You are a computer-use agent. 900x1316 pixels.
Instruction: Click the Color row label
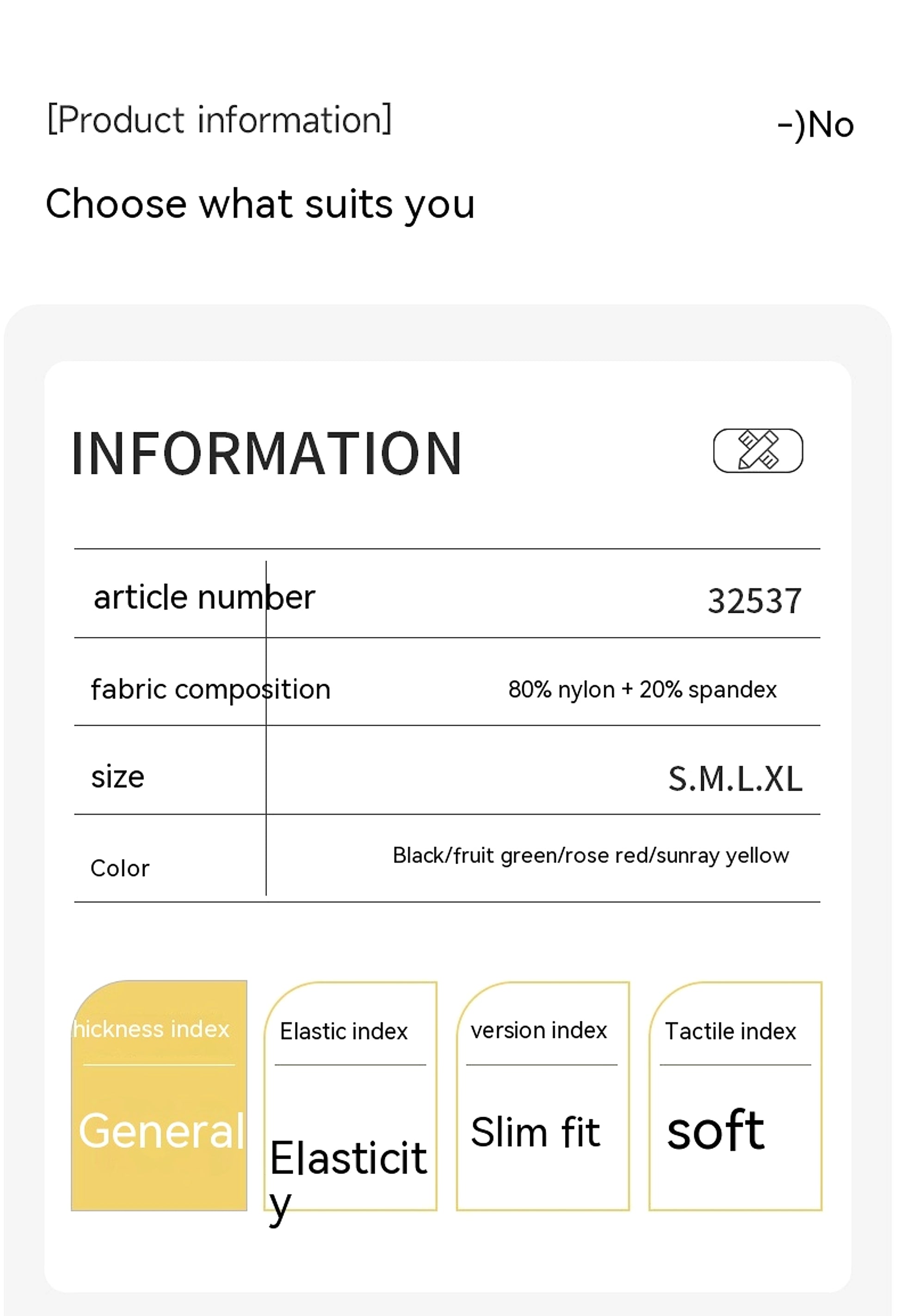(120, 868)
